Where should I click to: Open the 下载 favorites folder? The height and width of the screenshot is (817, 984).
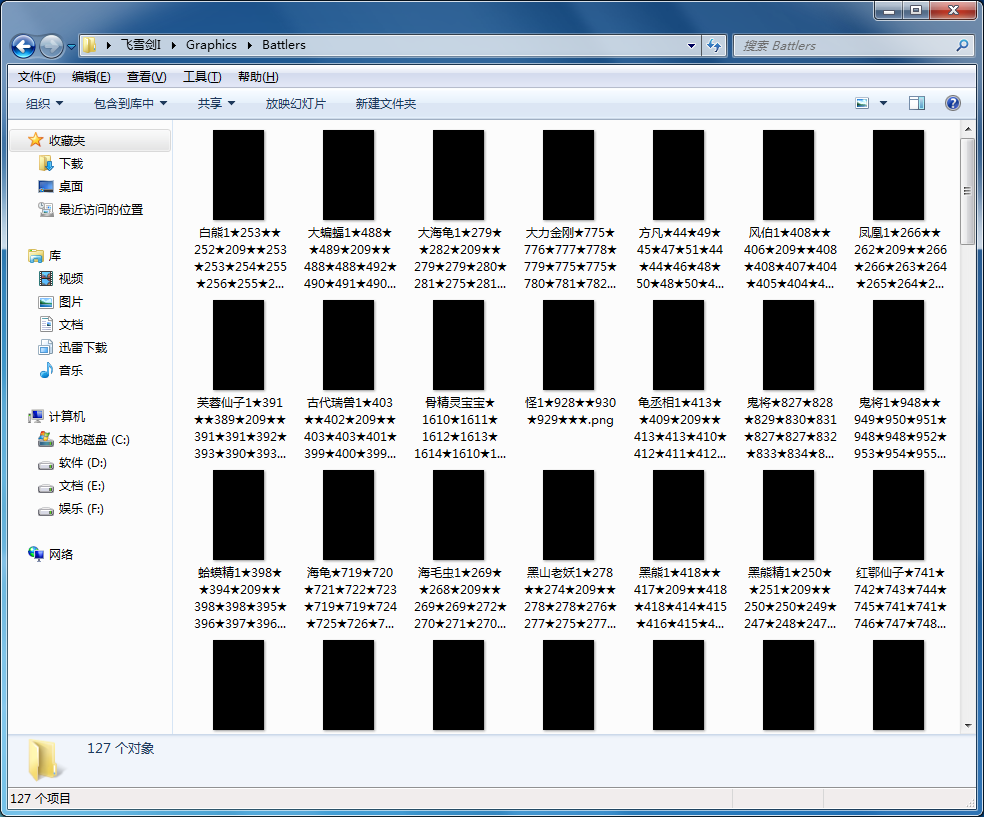[x=70, y=164]
